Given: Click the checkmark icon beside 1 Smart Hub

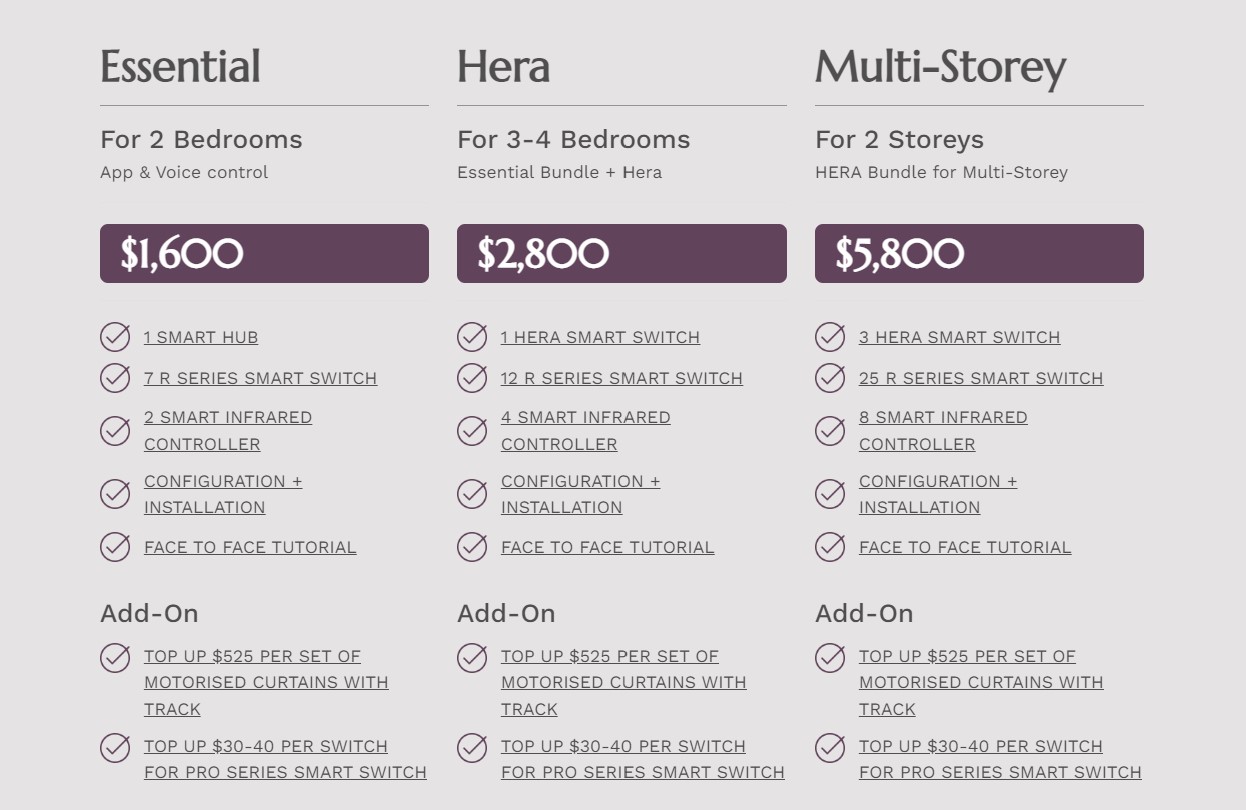Looking at the screenshot, I should pos(115,337).
